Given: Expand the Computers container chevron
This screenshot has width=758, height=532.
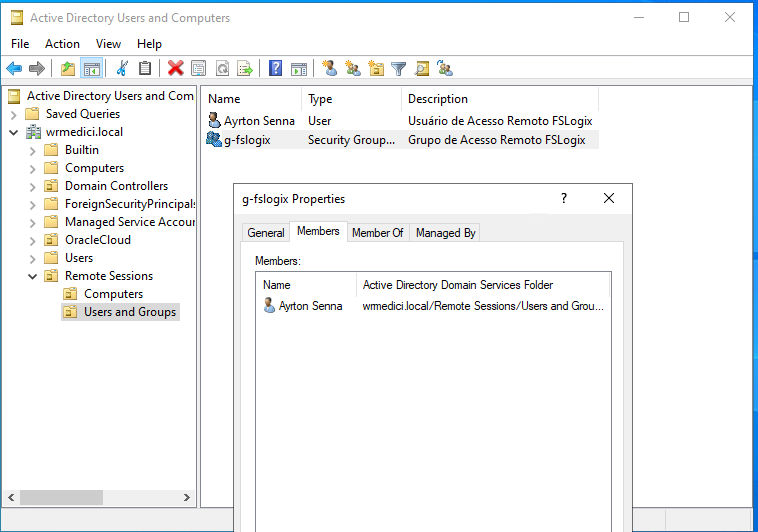Looking at the screenshot, I should [x=32, y=169].
